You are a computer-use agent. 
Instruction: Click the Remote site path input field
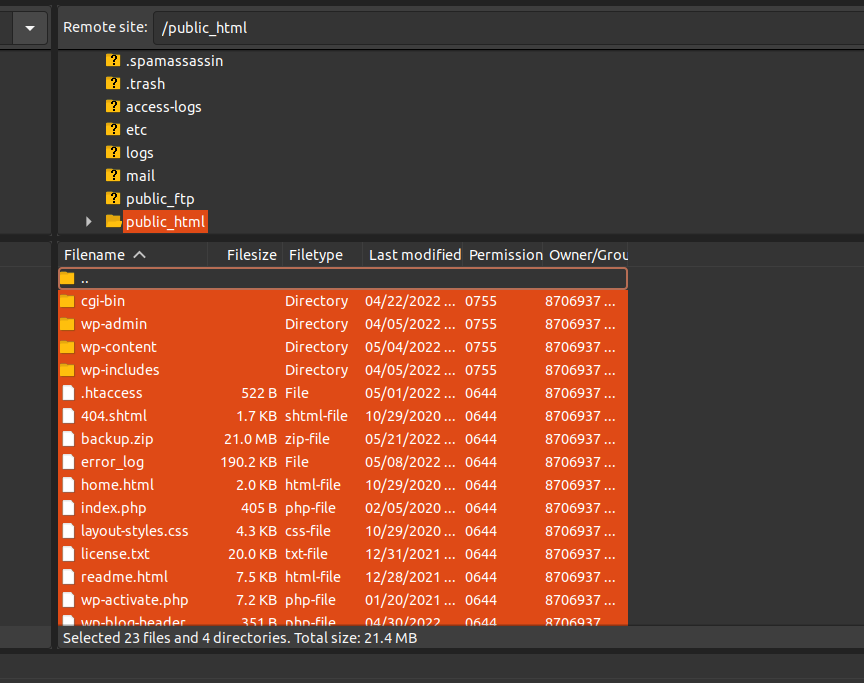coord(500,28)
